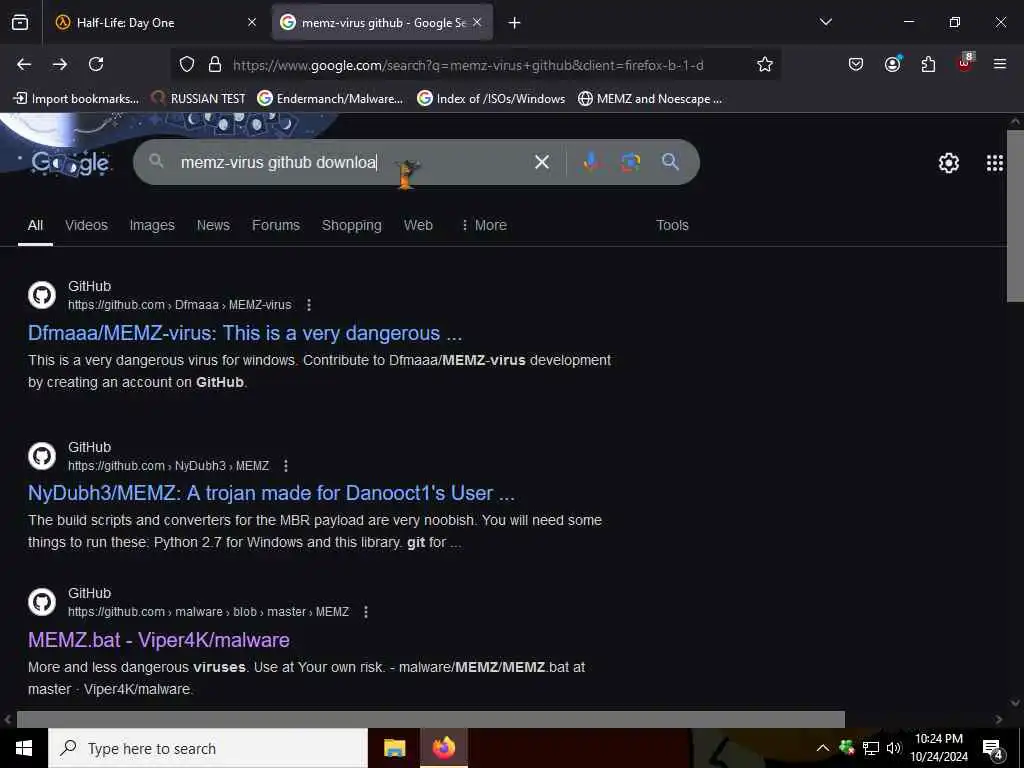Image resolution: width=1024 pixels, height=768 pixels.
Task: Open the Firefox account icon
Action: coord(892,64)
